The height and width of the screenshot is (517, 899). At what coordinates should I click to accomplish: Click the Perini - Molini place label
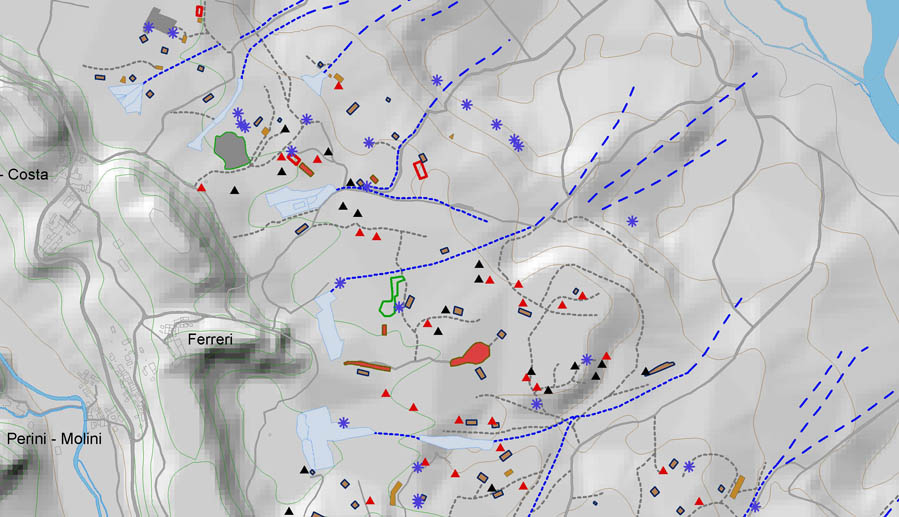point(54,439)
